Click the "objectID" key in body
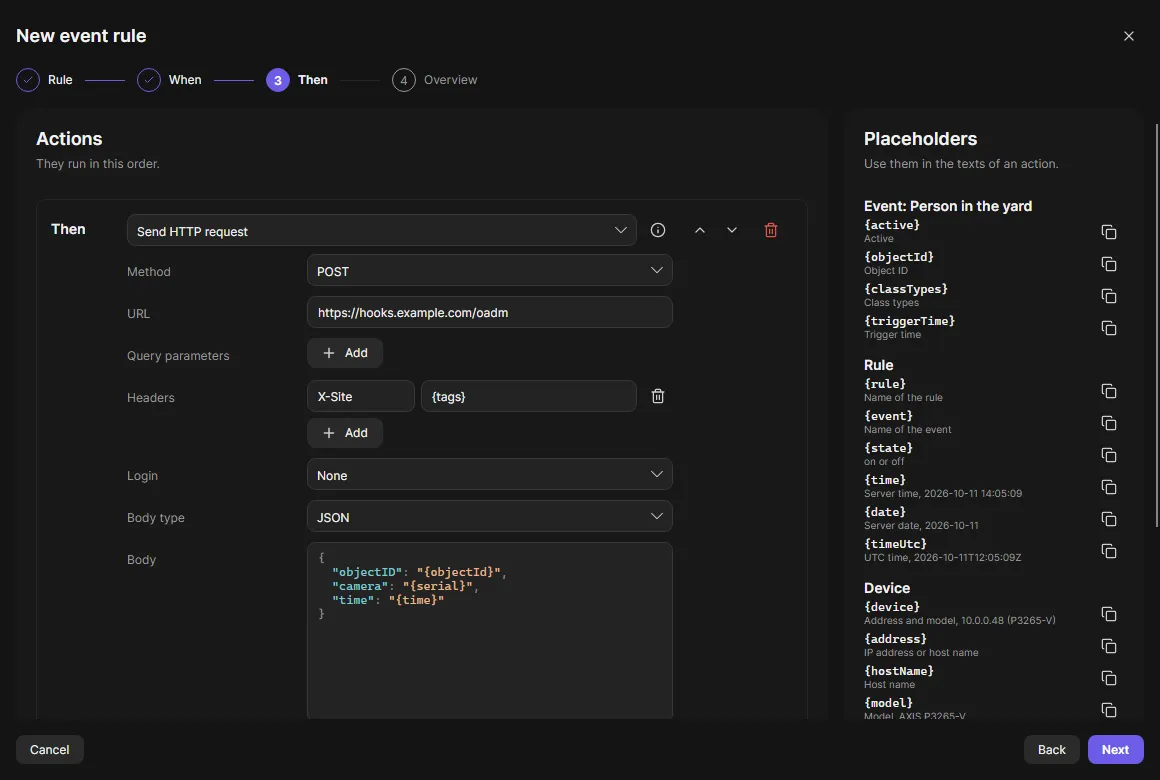The height and width of the screenshot is (780, 1160). pos(368,572)
